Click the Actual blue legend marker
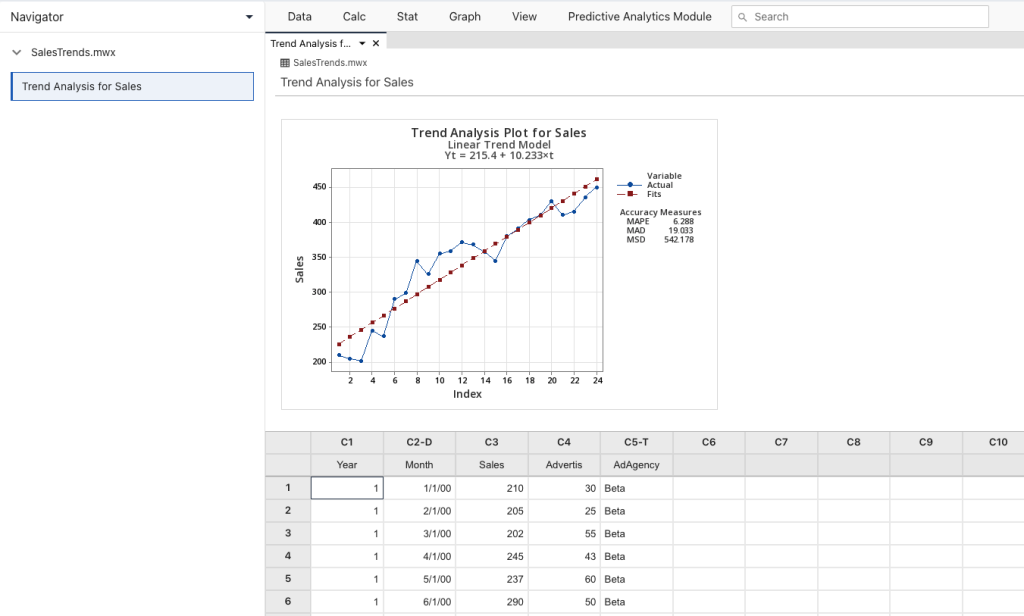 point(630,185)
